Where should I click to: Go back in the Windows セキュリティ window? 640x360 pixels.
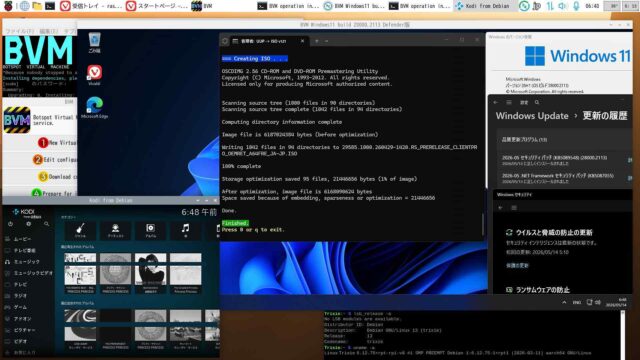[501, 208]
